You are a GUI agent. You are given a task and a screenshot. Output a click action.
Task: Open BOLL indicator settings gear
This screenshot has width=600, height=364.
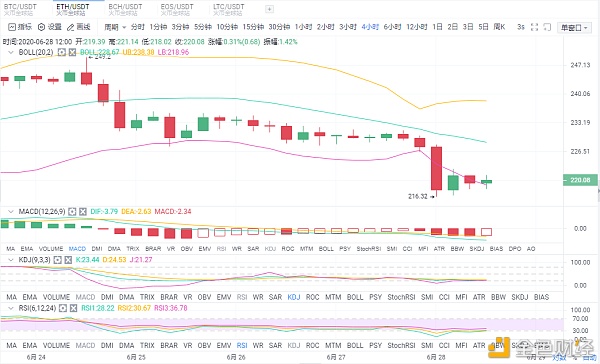click(x=62, y=52)
